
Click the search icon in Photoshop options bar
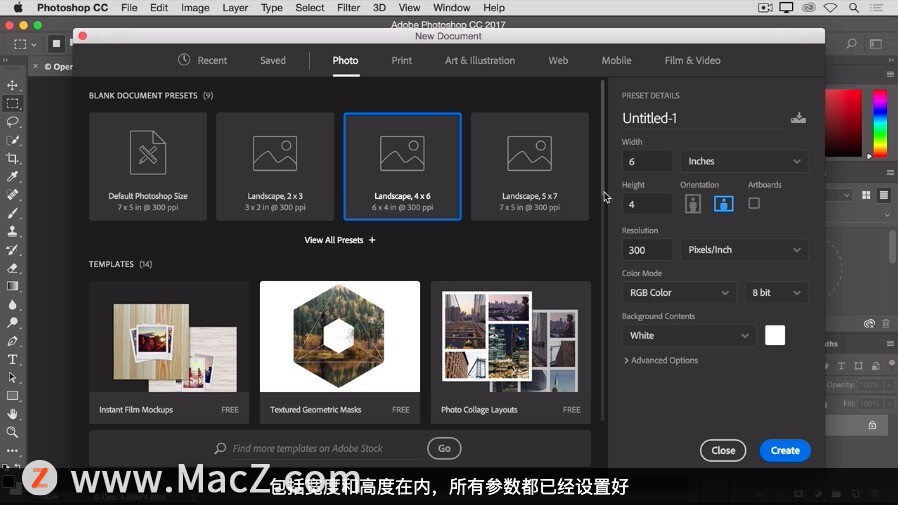tap(852, 44)
